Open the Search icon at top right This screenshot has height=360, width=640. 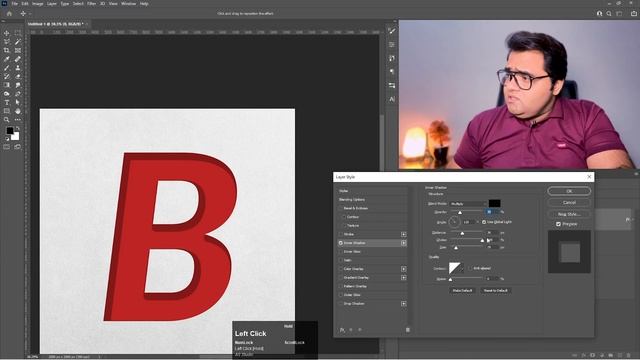(x=609, y=13)
